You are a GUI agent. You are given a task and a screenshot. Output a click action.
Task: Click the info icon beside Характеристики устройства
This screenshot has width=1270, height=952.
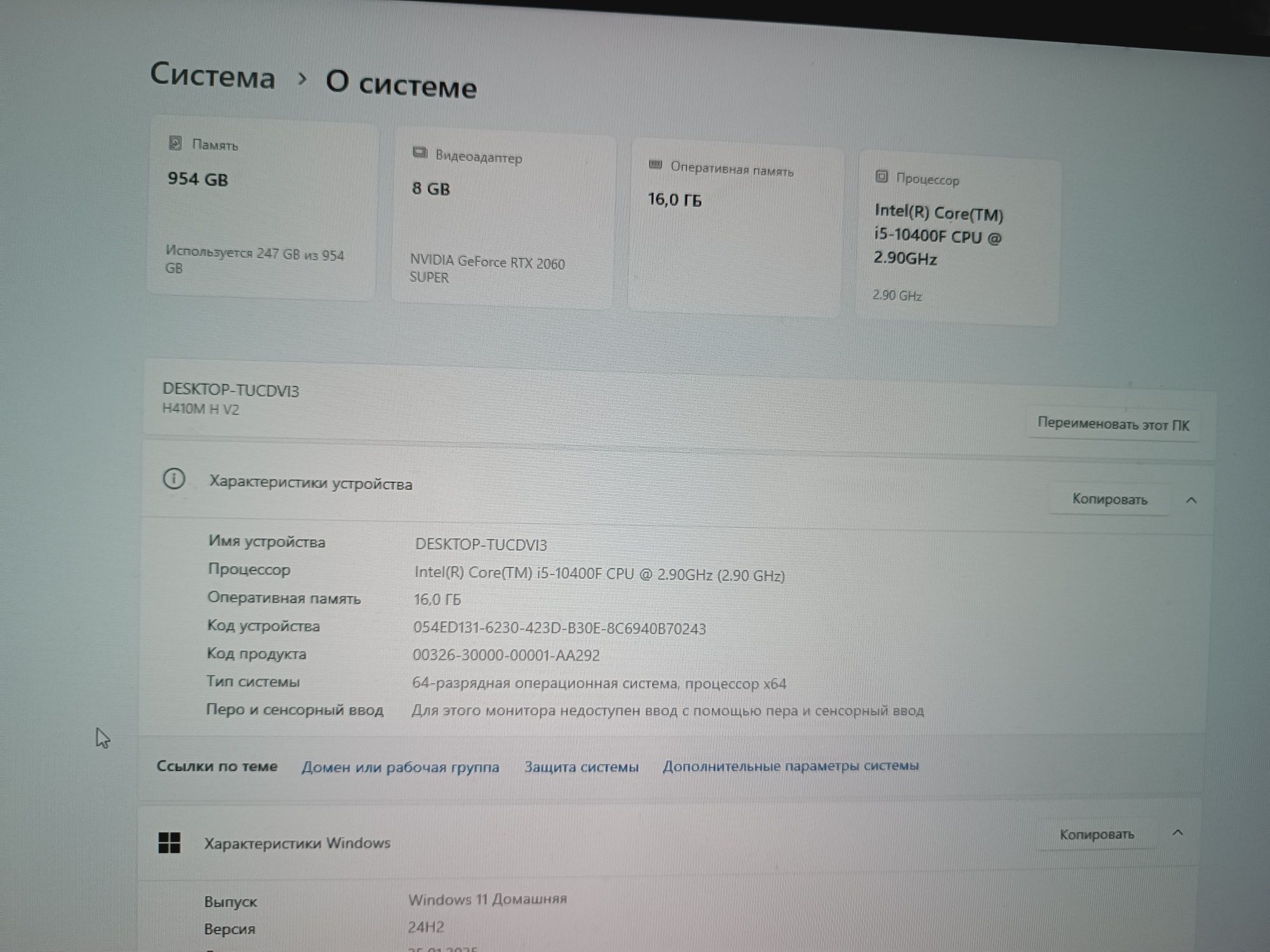point(174,479)
